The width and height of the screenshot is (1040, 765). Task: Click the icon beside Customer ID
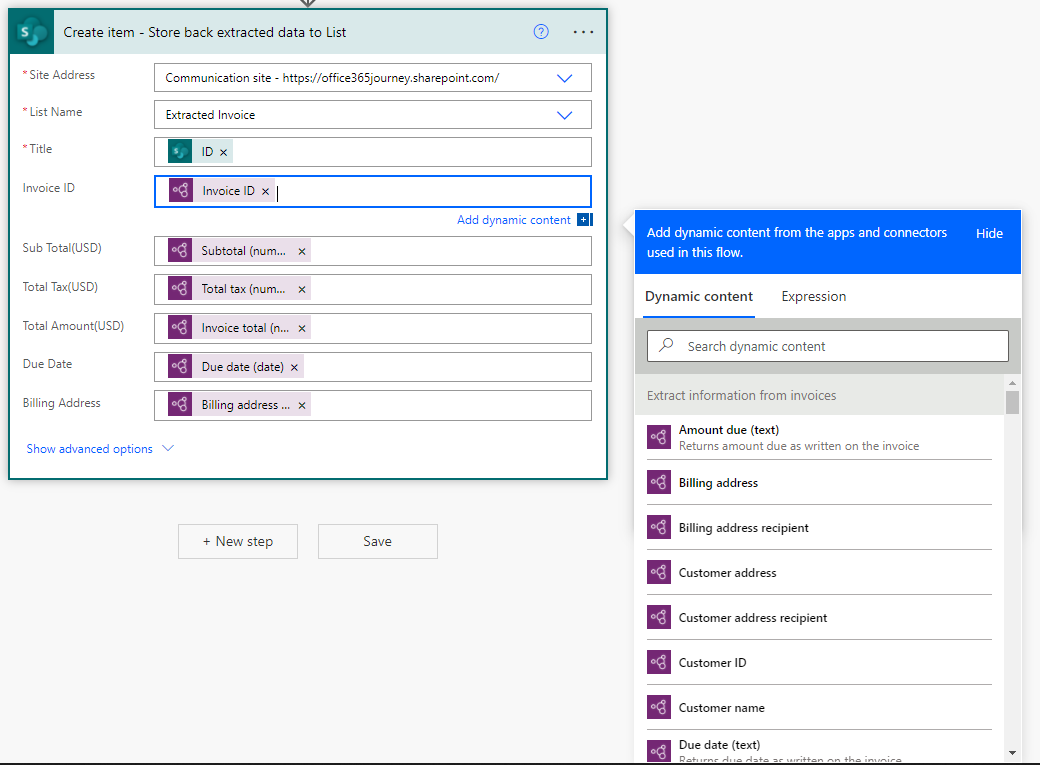[x=659, y=662]
